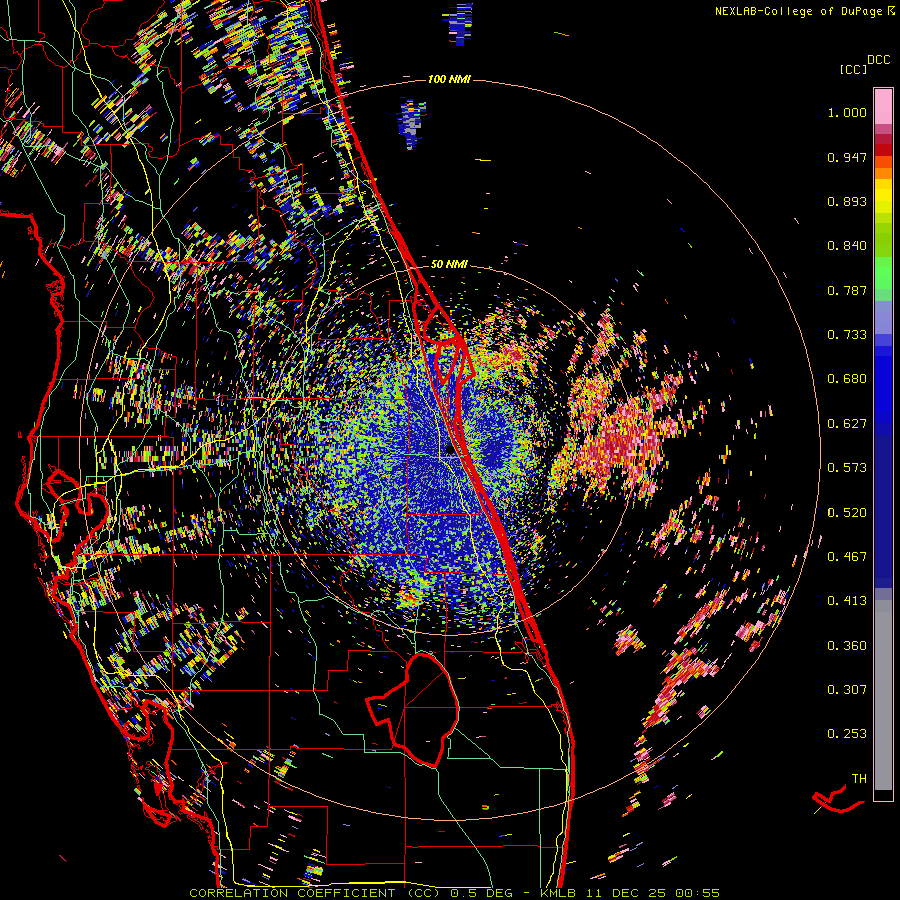Click the 0.467 scale value
Screen dimensions: 900x900
point(847,557)
